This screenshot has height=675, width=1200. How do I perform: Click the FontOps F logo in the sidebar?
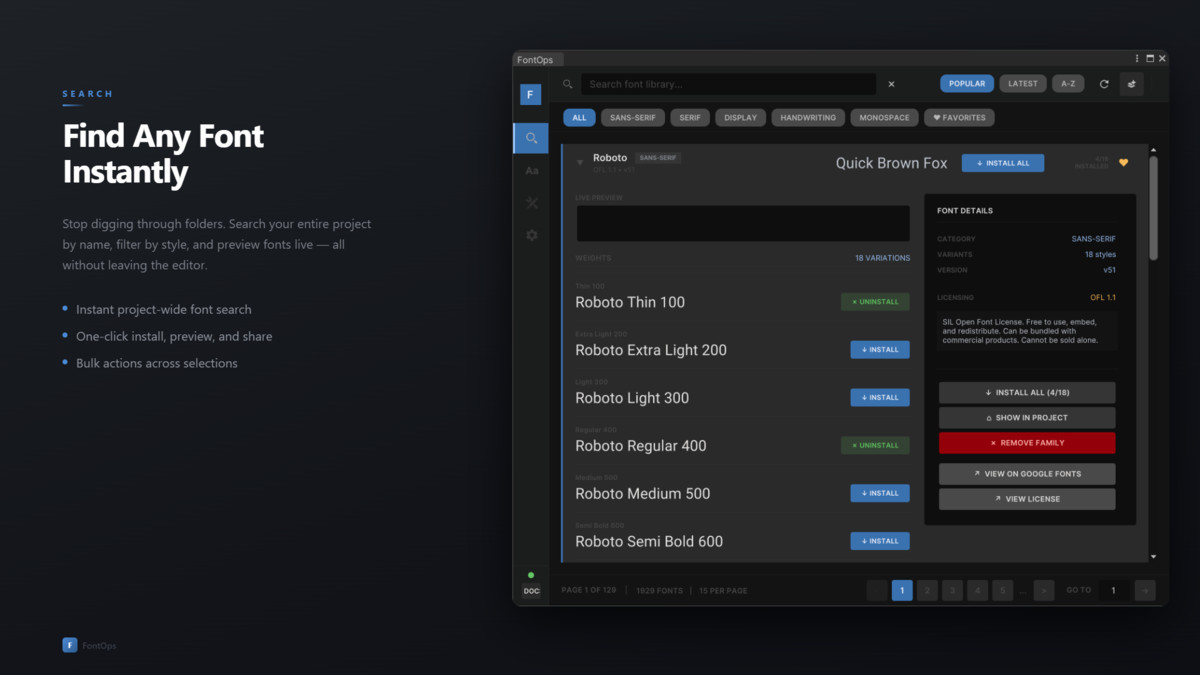tap(531, 94)
